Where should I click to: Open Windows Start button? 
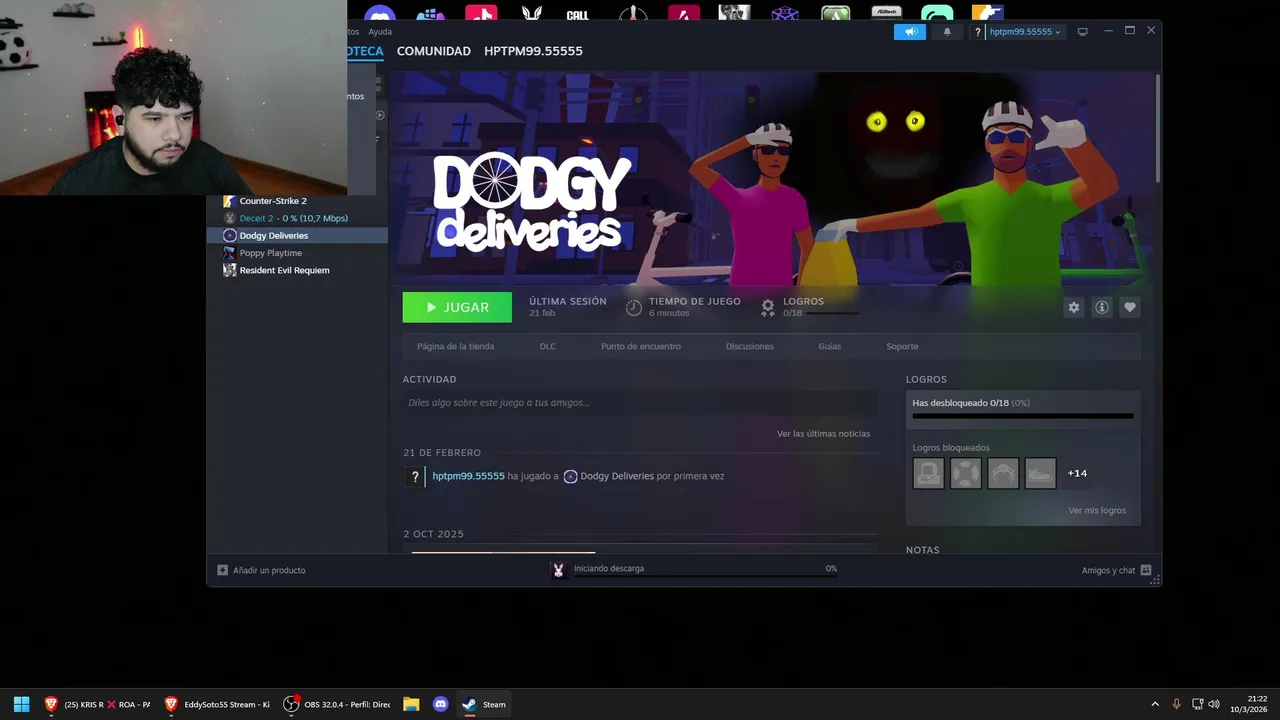[21, 704]
